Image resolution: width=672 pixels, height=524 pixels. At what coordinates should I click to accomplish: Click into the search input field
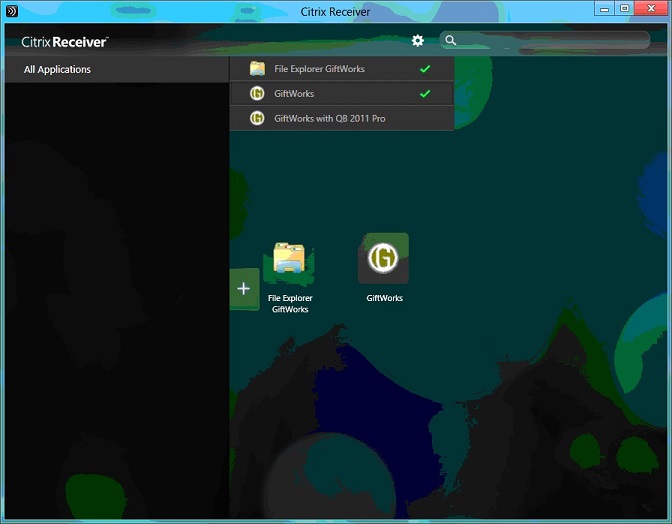(545, 40)
